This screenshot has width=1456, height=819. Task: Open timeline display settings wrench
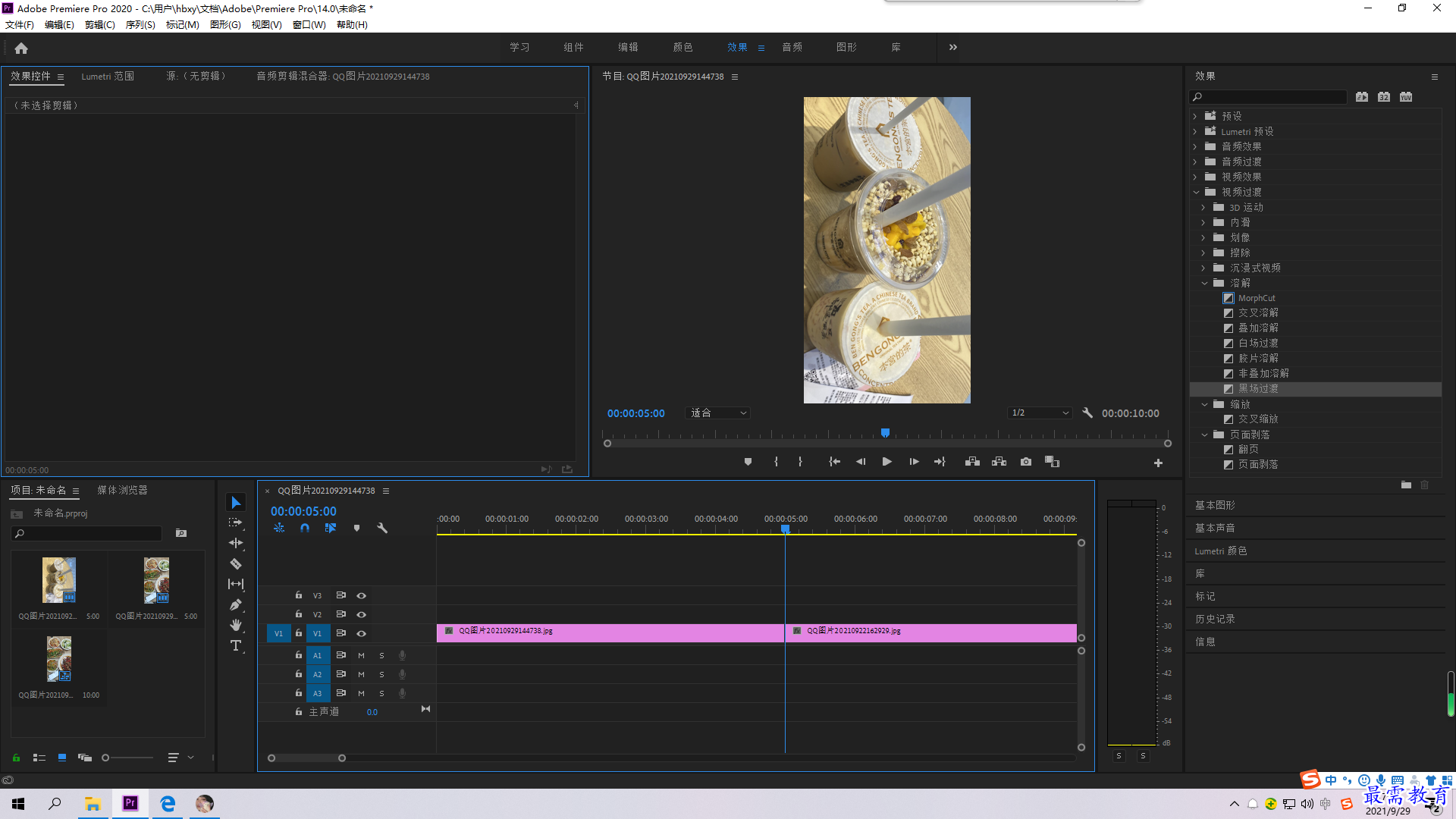click(382, 528)
